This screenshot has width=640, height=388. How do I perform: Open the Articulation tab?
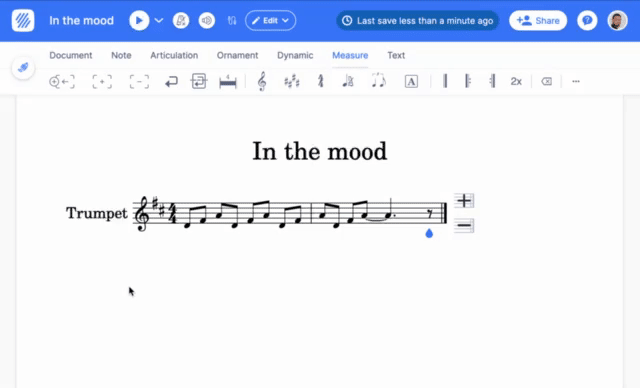pyautogui.click(x=174, y=55)
